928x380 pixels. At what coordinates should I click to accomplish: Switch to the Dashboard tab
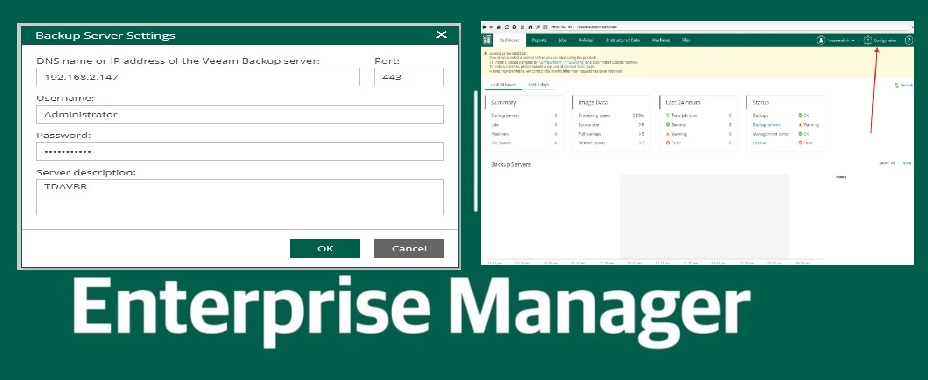[x=510, y=40]
